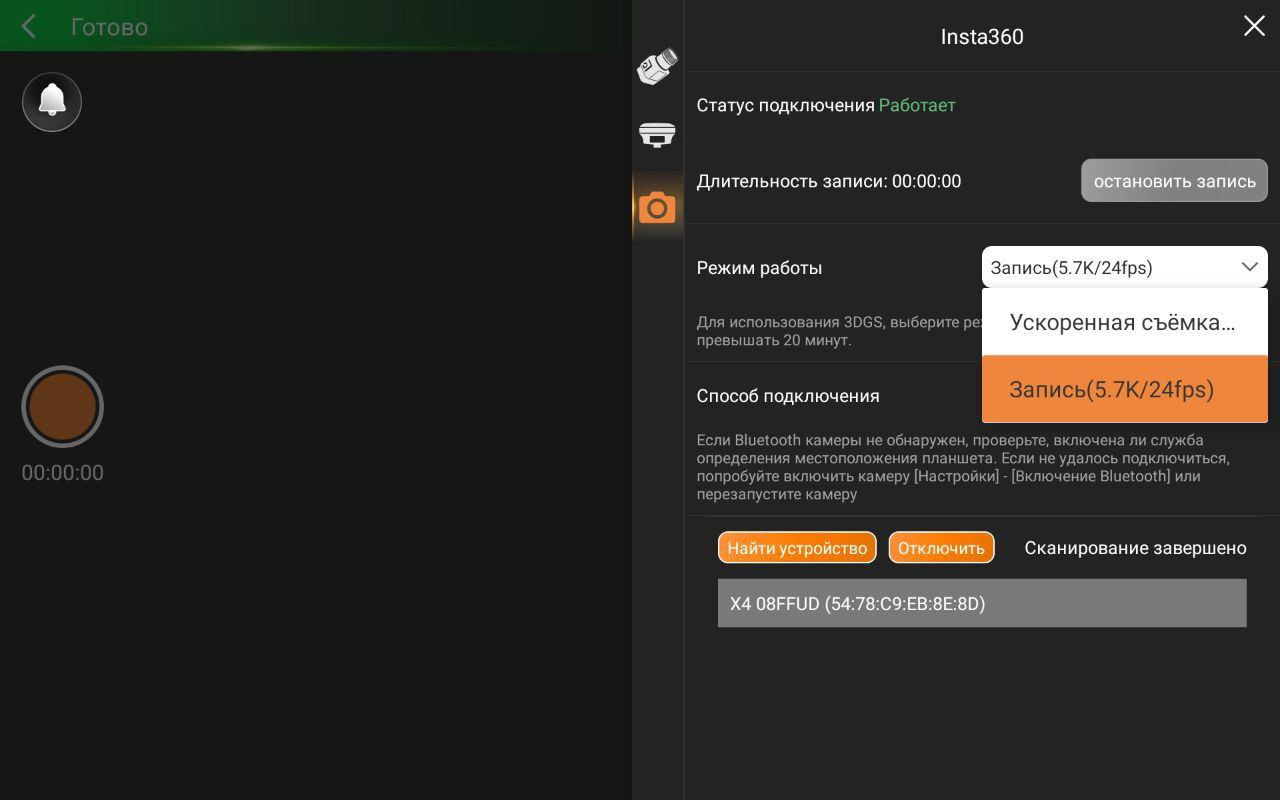Go back using the arrow beside Готово
Viewport: 1280px width, 800px height.
[29, 27]
